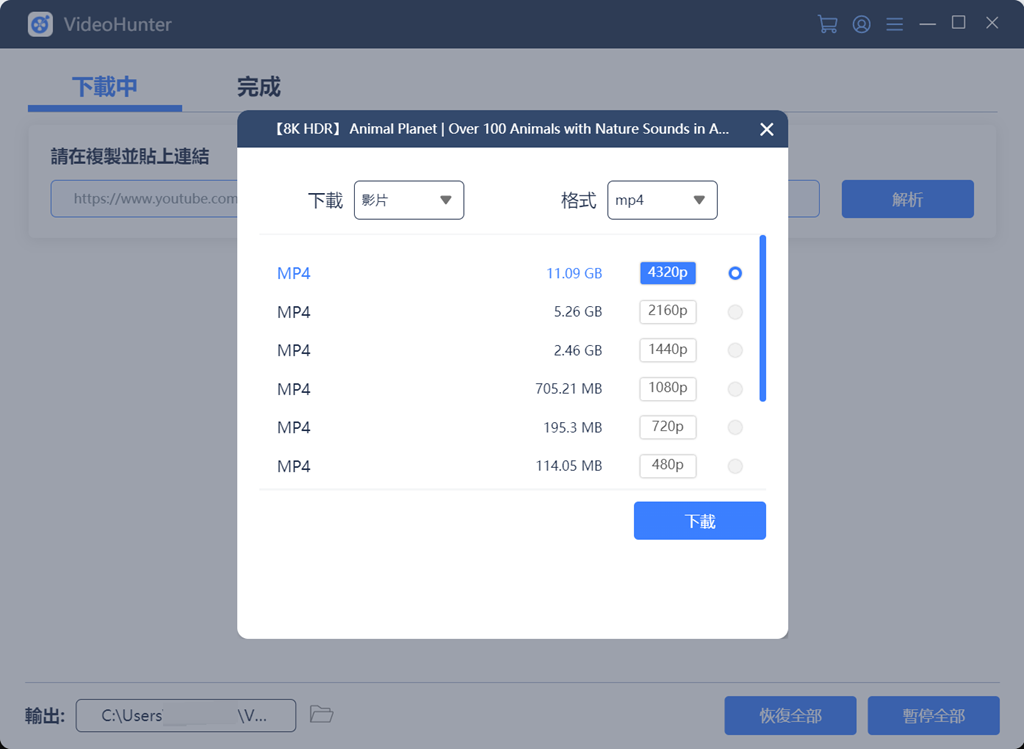Switch to the 完成 tab
Viewport: 1024px width, 749px height.
(x=259, y=87)
